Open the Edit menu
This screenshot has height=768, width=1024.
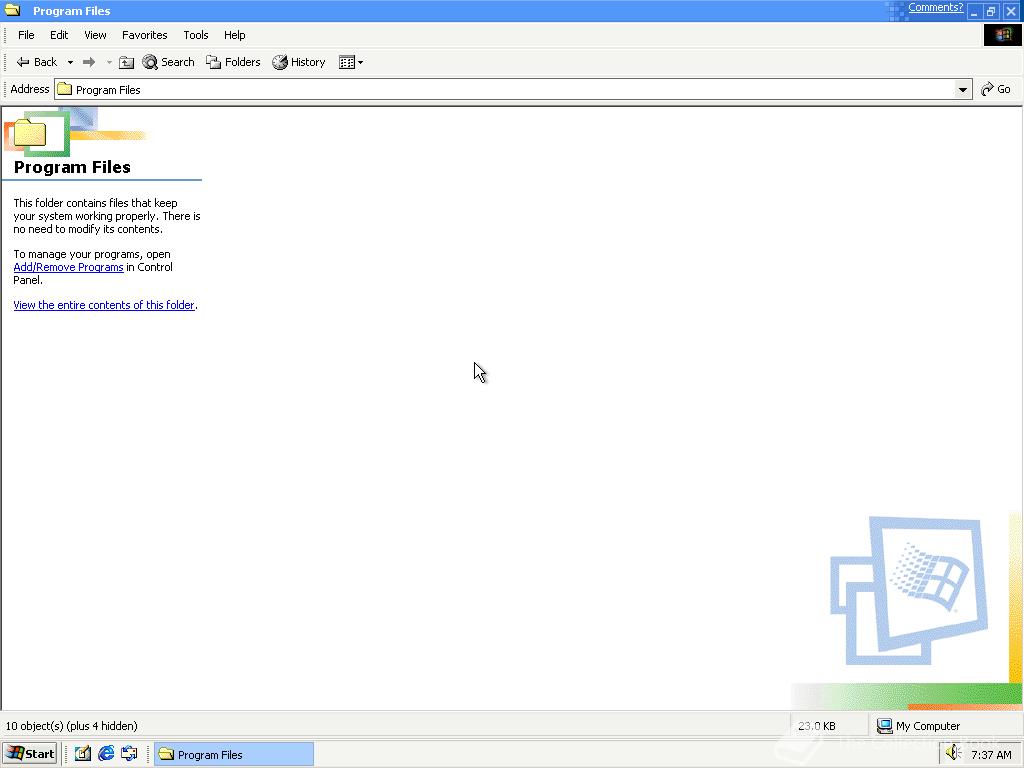[x=59, y=35]
